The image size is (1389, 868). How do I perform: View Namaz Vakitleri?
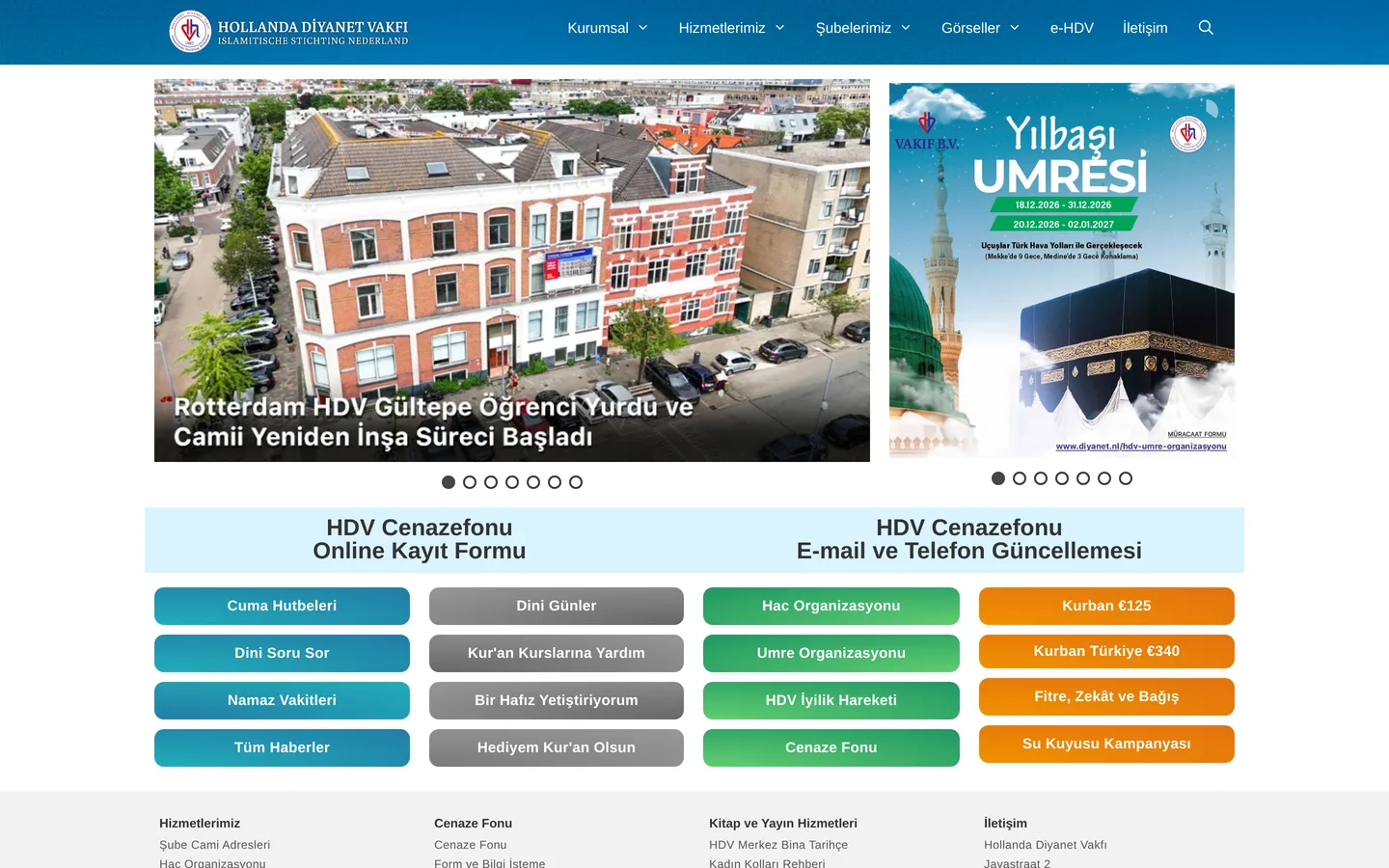click(282, 700)
